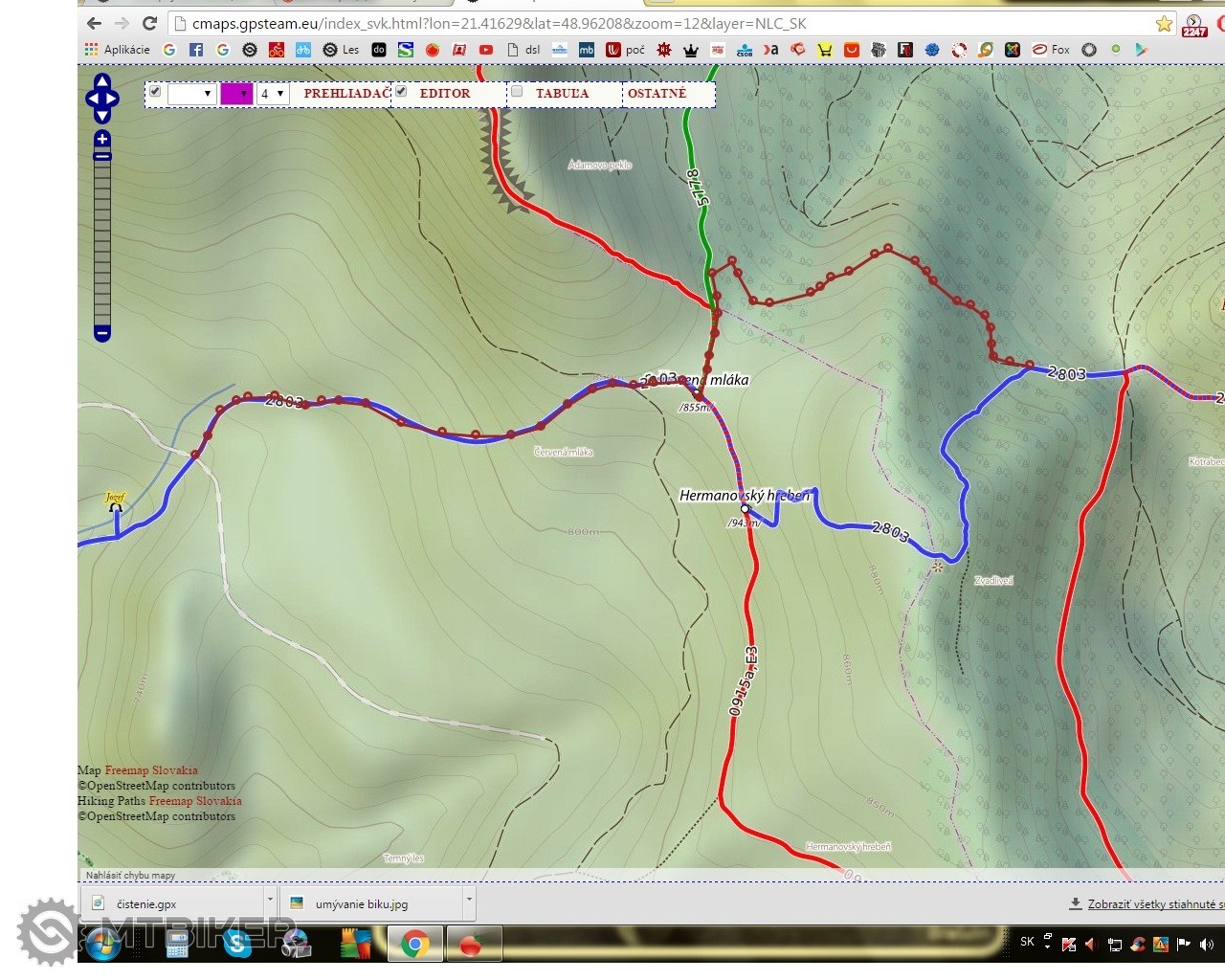Open the empty white dropdown in map toolbar
Viewport: 1225px width, 980px height.
point(190,94)
